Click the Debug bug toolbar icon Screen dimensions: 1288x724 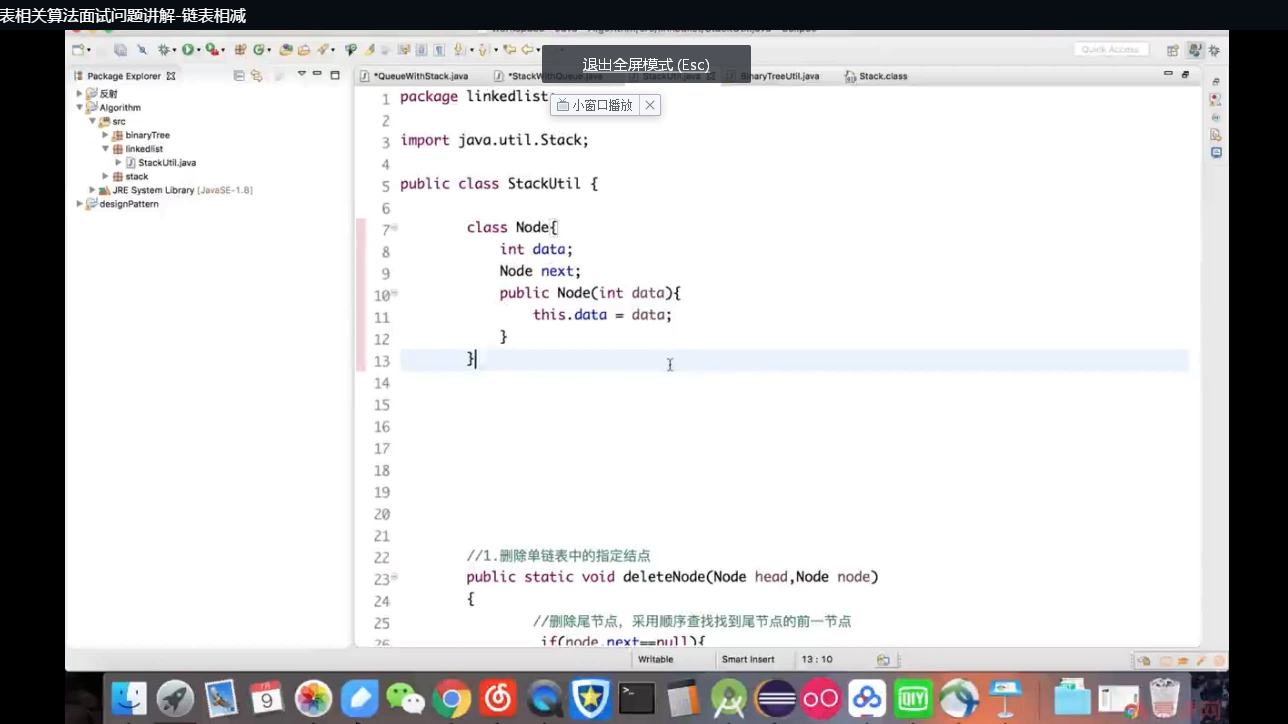pyautogui.click(x=163, y=49)
